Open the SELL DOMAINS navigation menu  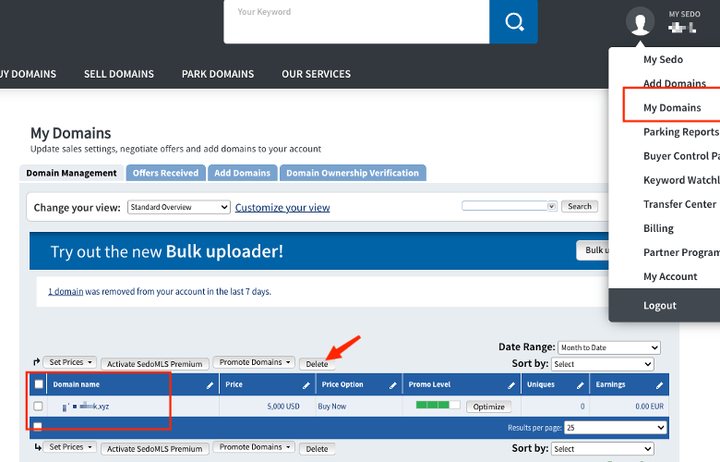coord(119,74)
